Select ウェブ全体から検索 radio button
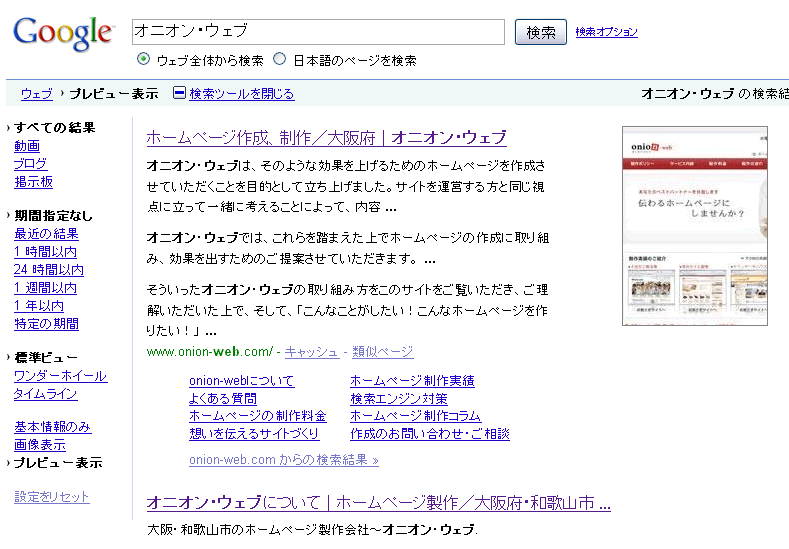 point(143,59)
